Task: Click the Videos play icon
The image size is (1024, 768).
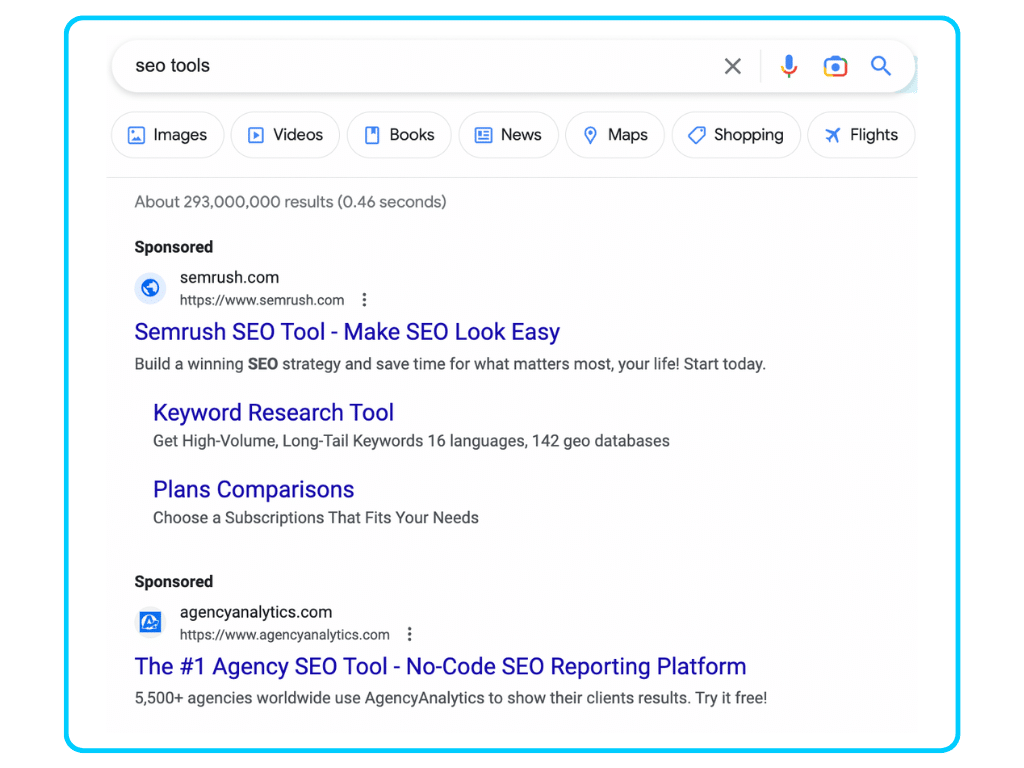Action: point(258,134)
